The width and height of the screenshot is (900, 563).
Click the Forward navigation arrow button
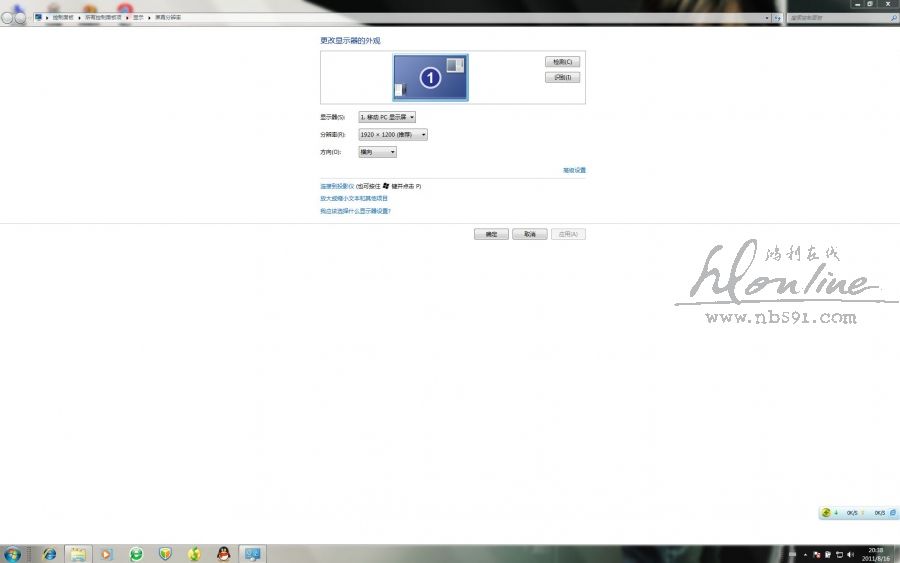pos(20,18)
